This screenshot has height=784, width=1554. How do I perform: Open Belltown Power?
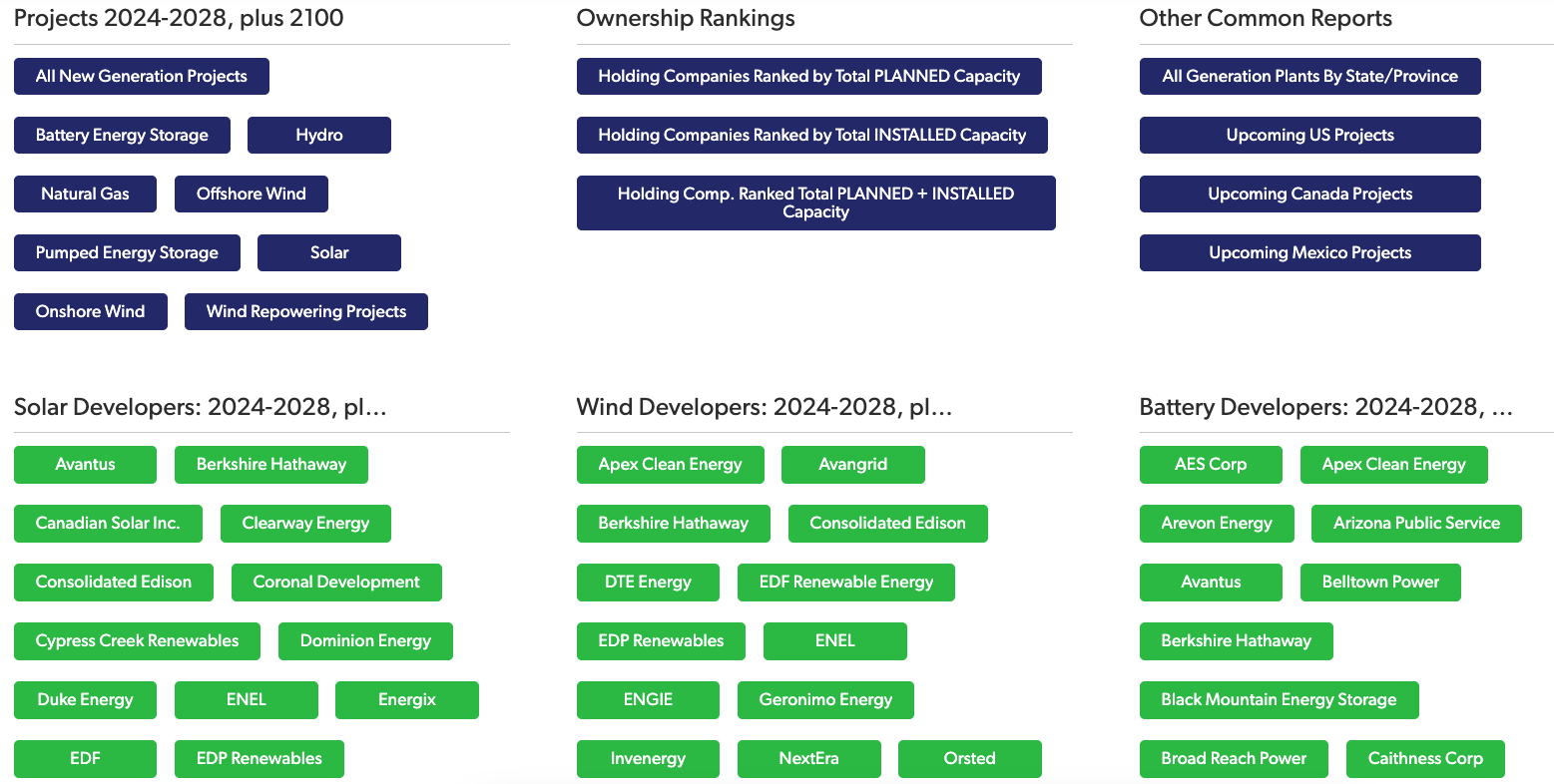[1380, 582]
